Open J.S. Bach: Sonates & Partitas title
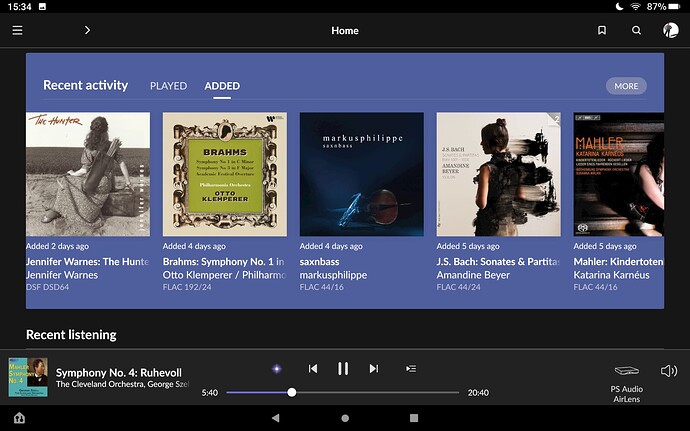 (x=498, y=262)
